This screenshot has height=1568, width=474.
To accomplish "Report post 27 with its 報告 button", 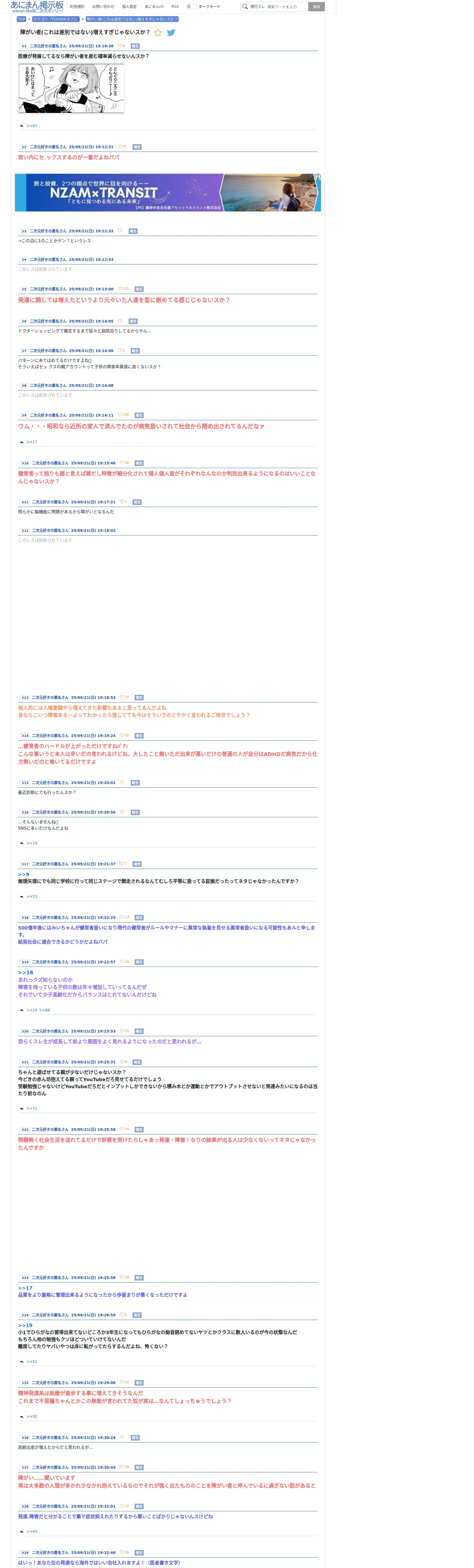I will pyautogui.click(x=139, y=1468).
